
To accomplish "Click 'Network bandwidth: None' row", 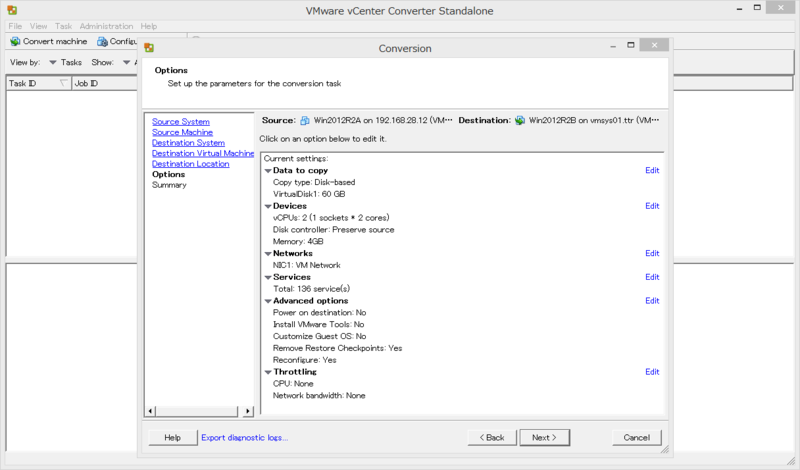I will 319,395.
